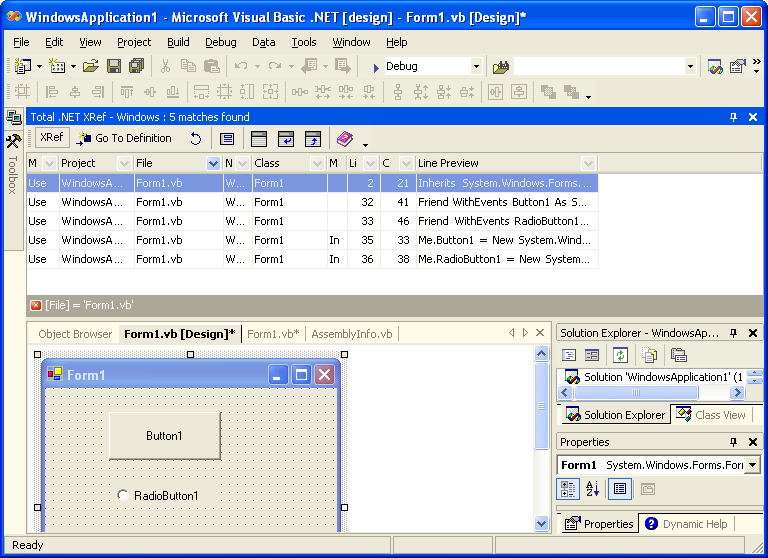Screen dimensions: 768x558
Task: Click the New Project toolbar icon
Action: coord(23,66)
